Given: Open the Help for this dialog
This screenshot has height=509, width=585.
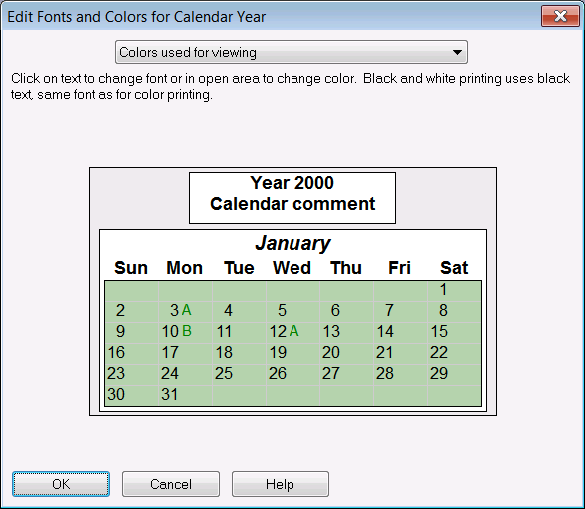Looking at the screenshot, I should click(x=280, y=484).
